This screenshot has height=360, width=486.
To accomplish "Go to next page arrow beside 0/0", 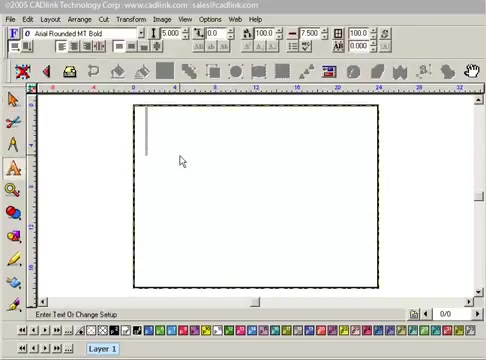I will click(x=477, y=314).
